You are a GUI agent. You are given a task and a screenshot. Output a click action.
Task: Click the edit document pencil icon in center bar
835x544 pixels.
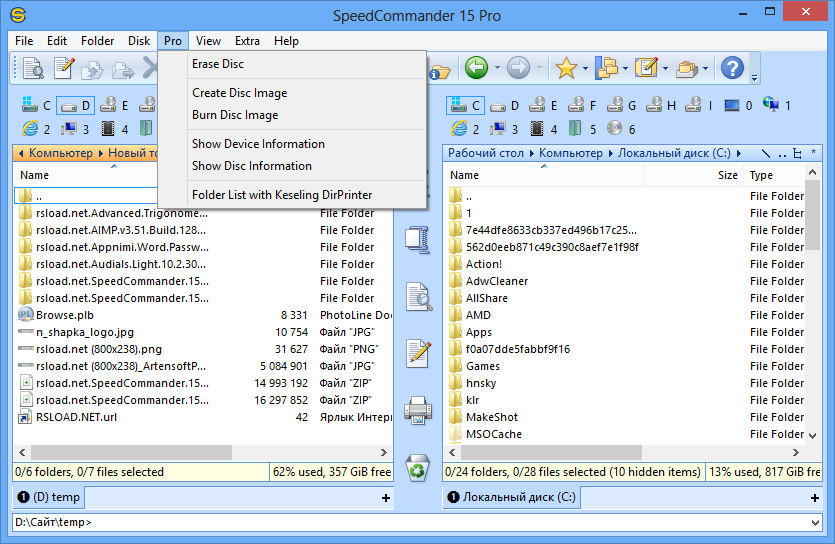point(418,353)
